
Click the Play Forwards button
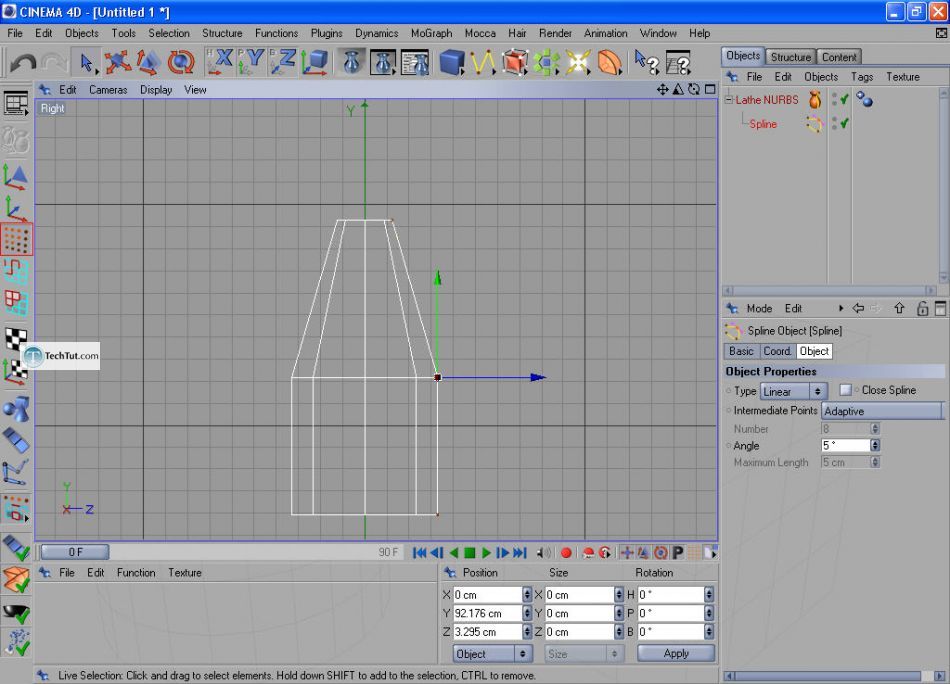[x=486, y=553]
